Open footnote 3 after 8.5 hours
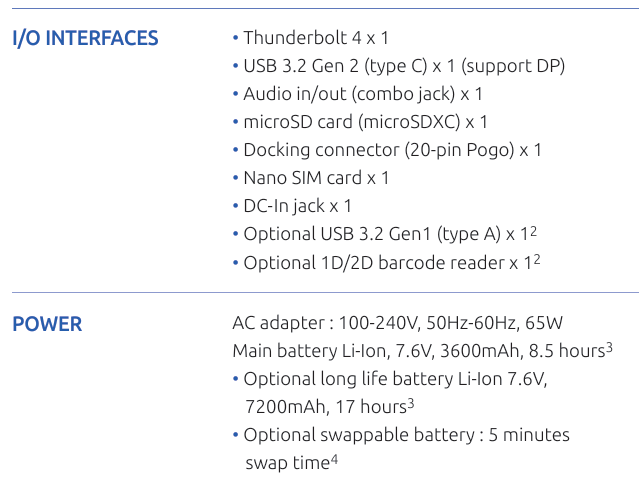The width and height of the screenshot is (639, 479). tap(609, 347)
